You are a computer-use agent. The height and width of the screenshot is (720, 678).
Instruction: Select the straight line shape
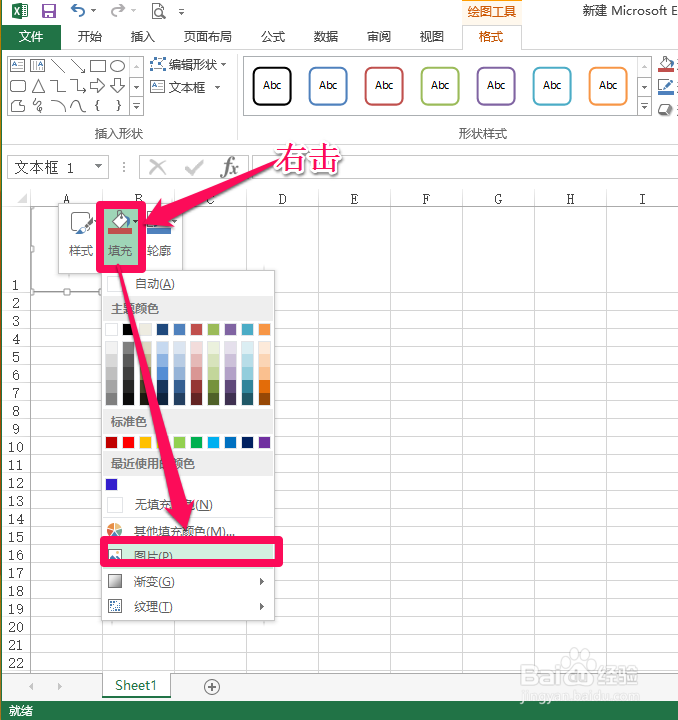pos(58,66)
